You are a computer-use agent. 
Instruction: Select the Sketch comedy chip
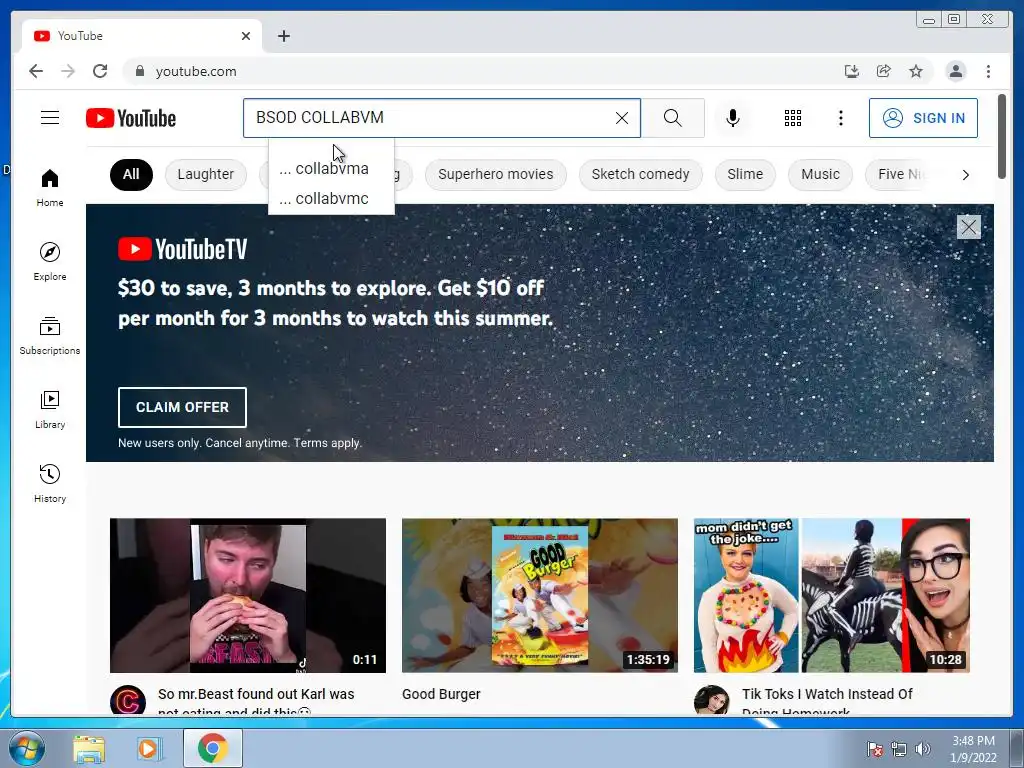click(641, 174)
